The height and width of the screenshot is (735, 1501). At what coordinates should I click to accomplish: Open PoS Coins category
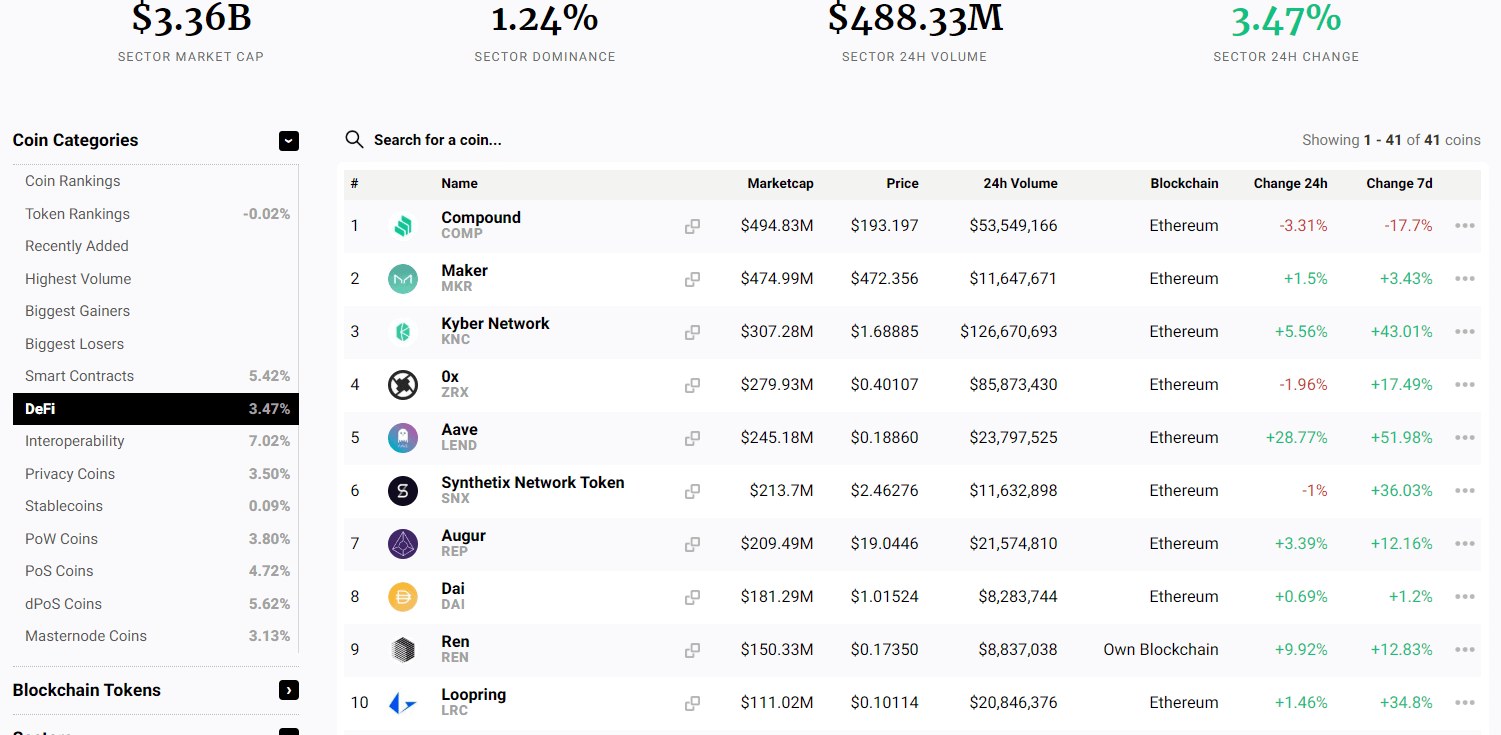click(59, 571)
